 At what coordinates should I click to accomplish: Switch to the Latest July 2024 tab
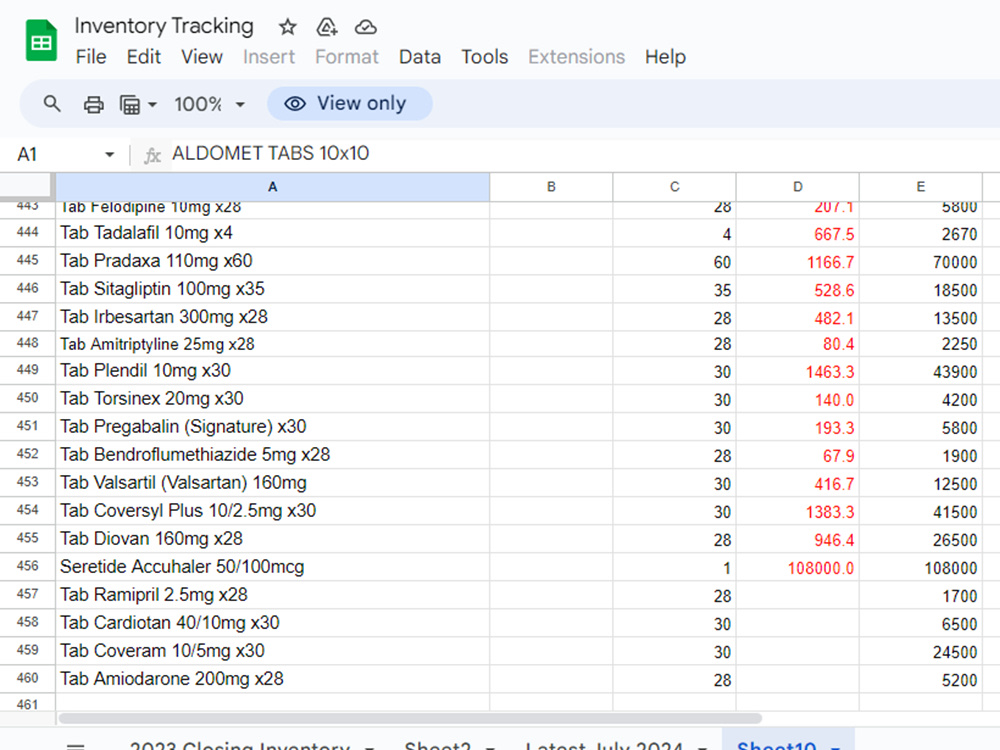click(604, 745)
